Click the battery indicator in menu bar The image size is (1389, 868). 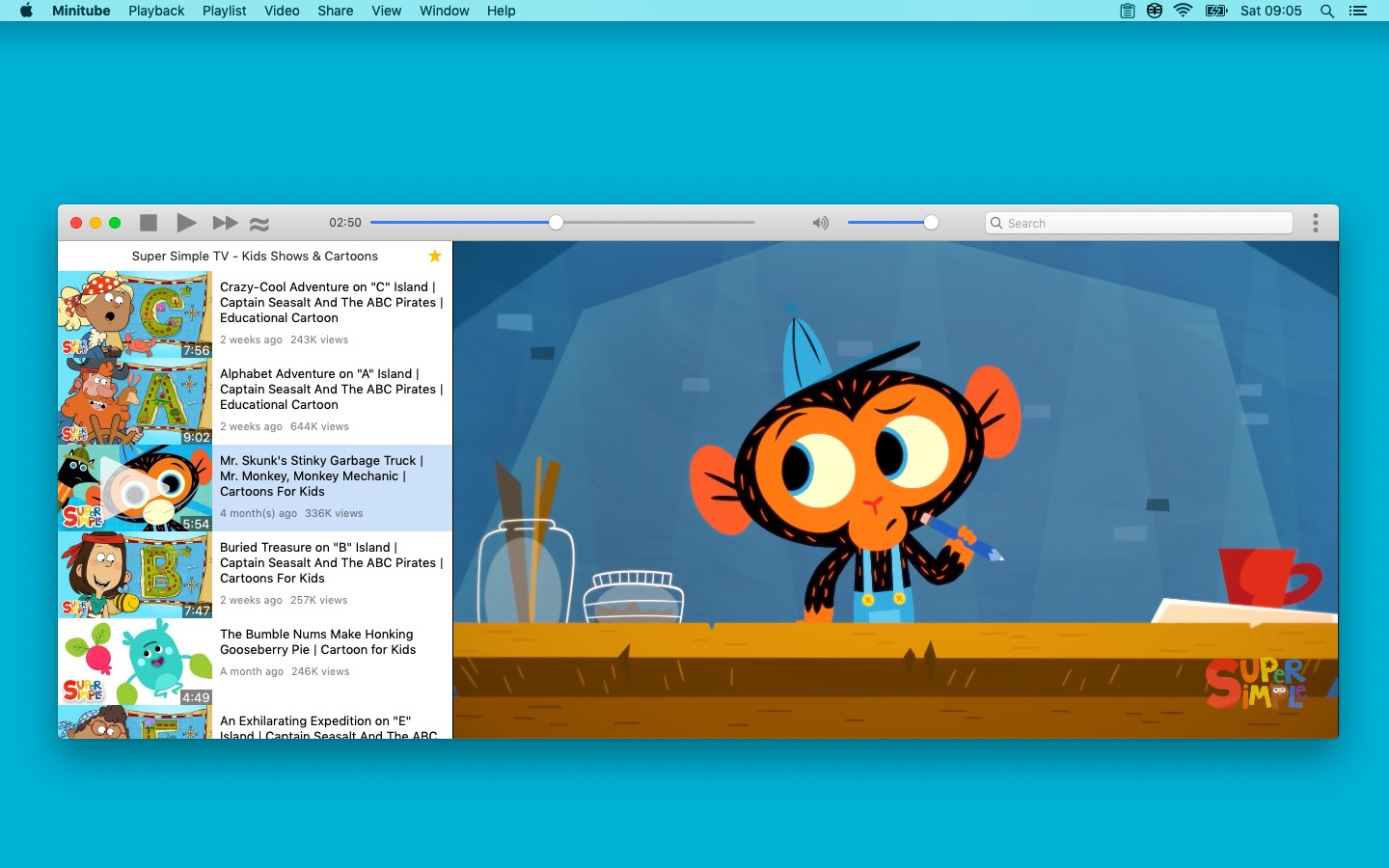coord(1215,11)
